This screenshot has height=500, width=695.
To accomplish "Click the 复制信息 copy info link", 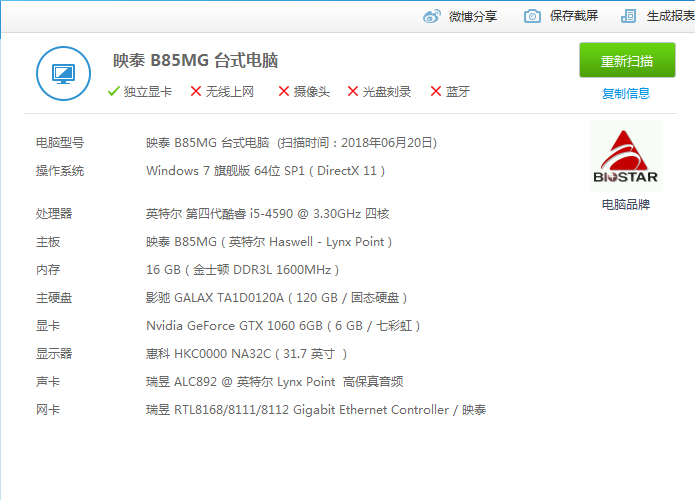I will click(x=625, y=94).
